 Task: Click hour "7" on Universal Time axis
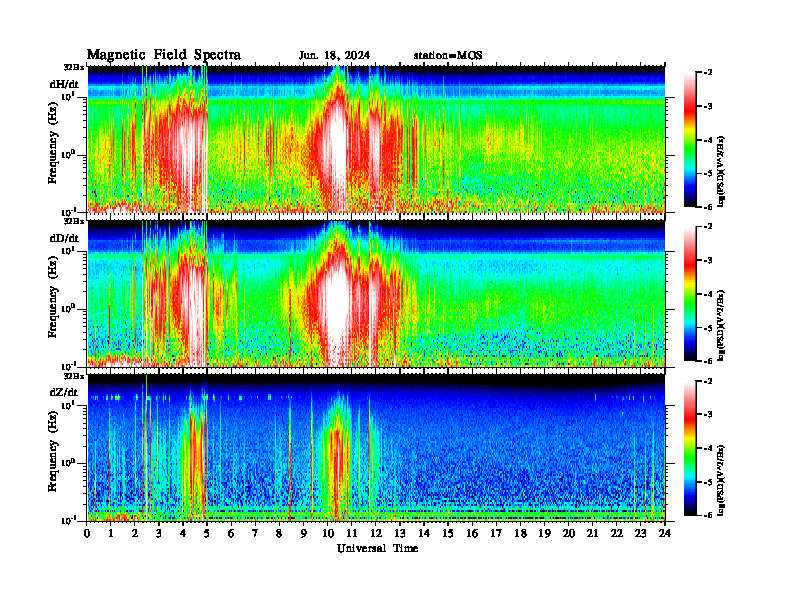(x=255, y=534)
